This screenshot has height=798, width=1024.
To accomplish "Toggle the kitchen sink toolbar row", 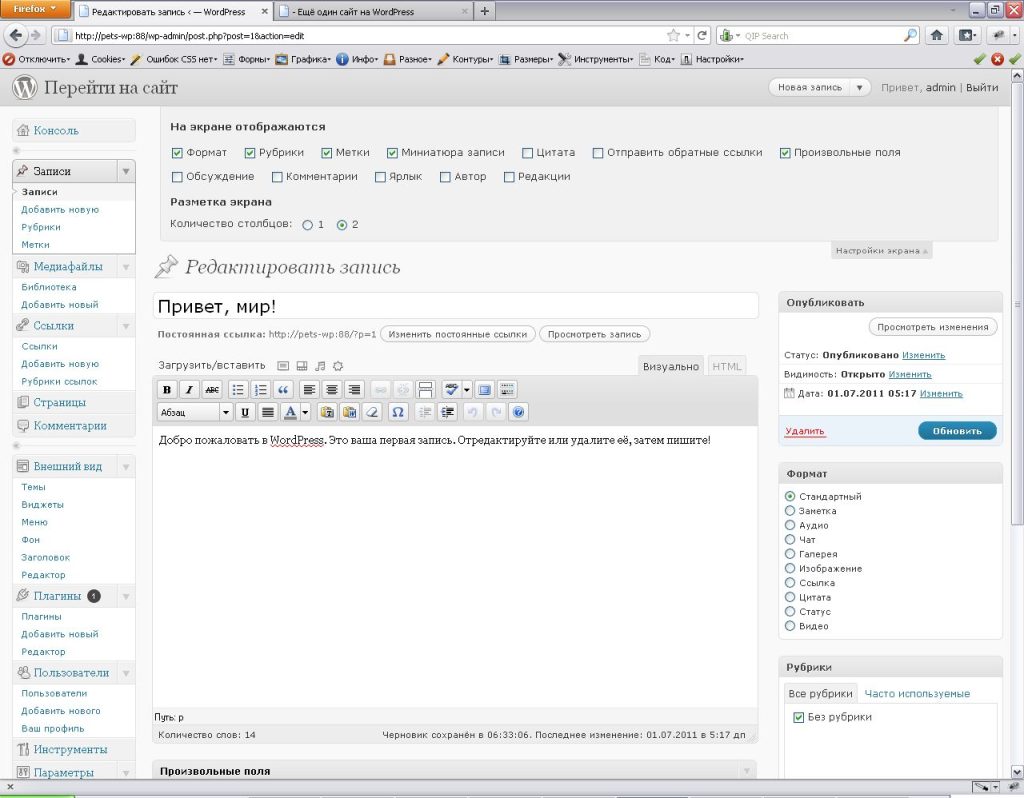I will (x=507, y=390).
